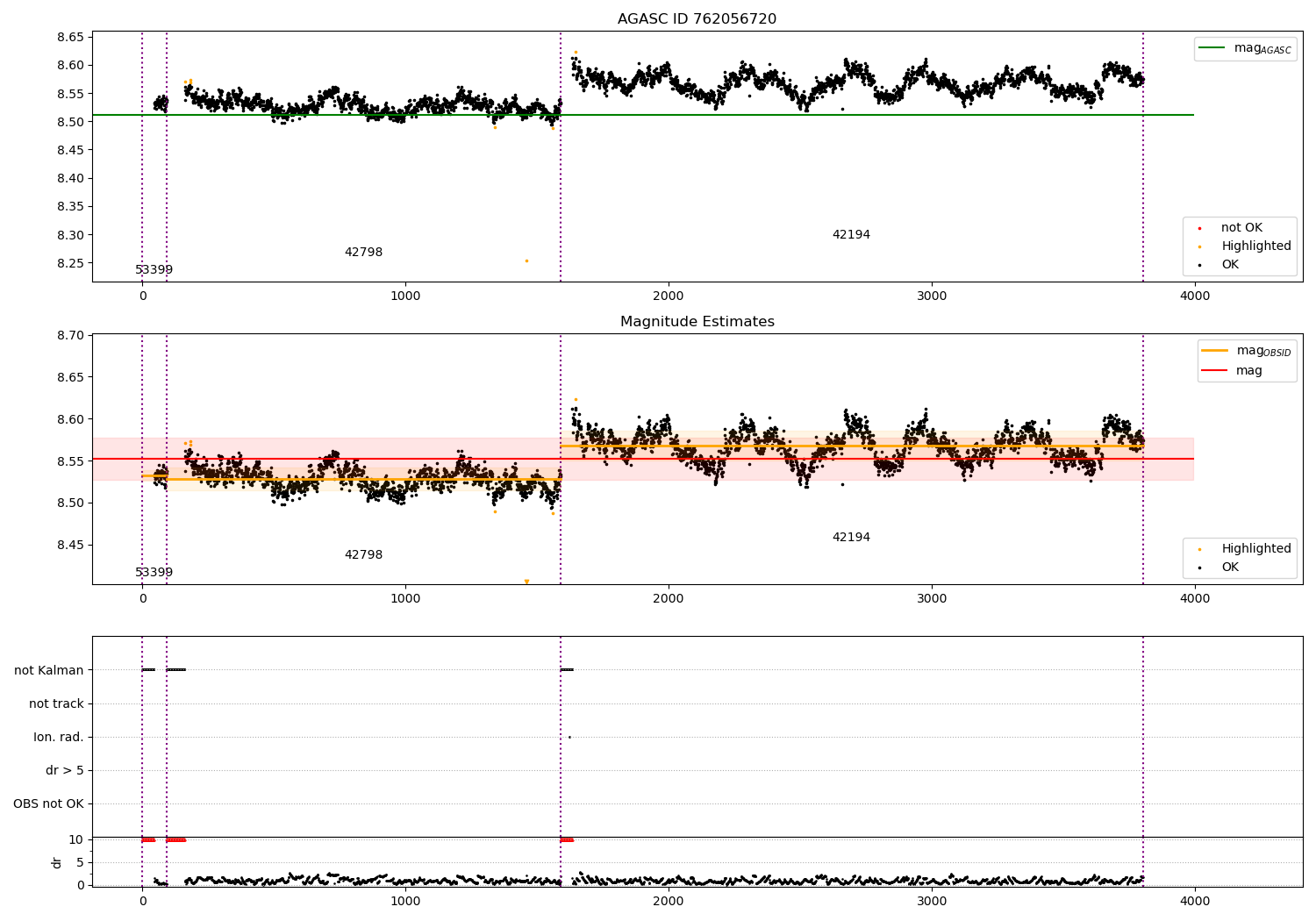Click 'Highlighted' in the top plot legend
Screen dimensions: 1316x921
click(1256, 246)
